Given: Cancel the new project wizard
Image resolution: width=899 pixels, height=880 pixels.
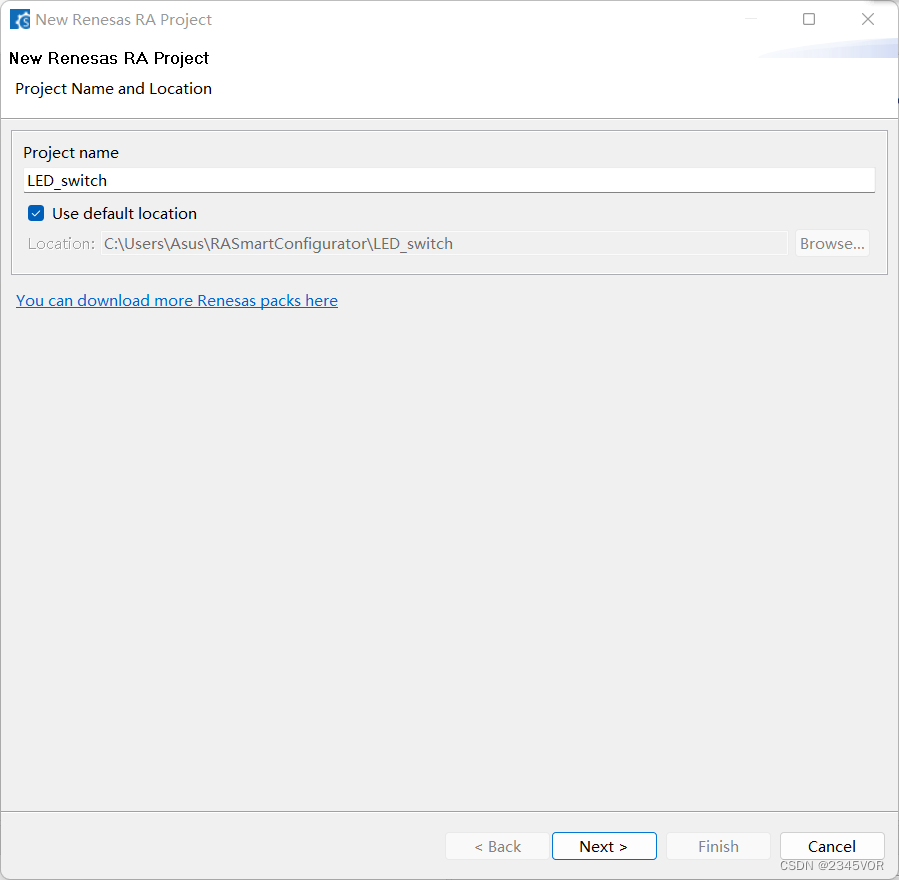Looking at the screenshot, I should tap(831, 846).
